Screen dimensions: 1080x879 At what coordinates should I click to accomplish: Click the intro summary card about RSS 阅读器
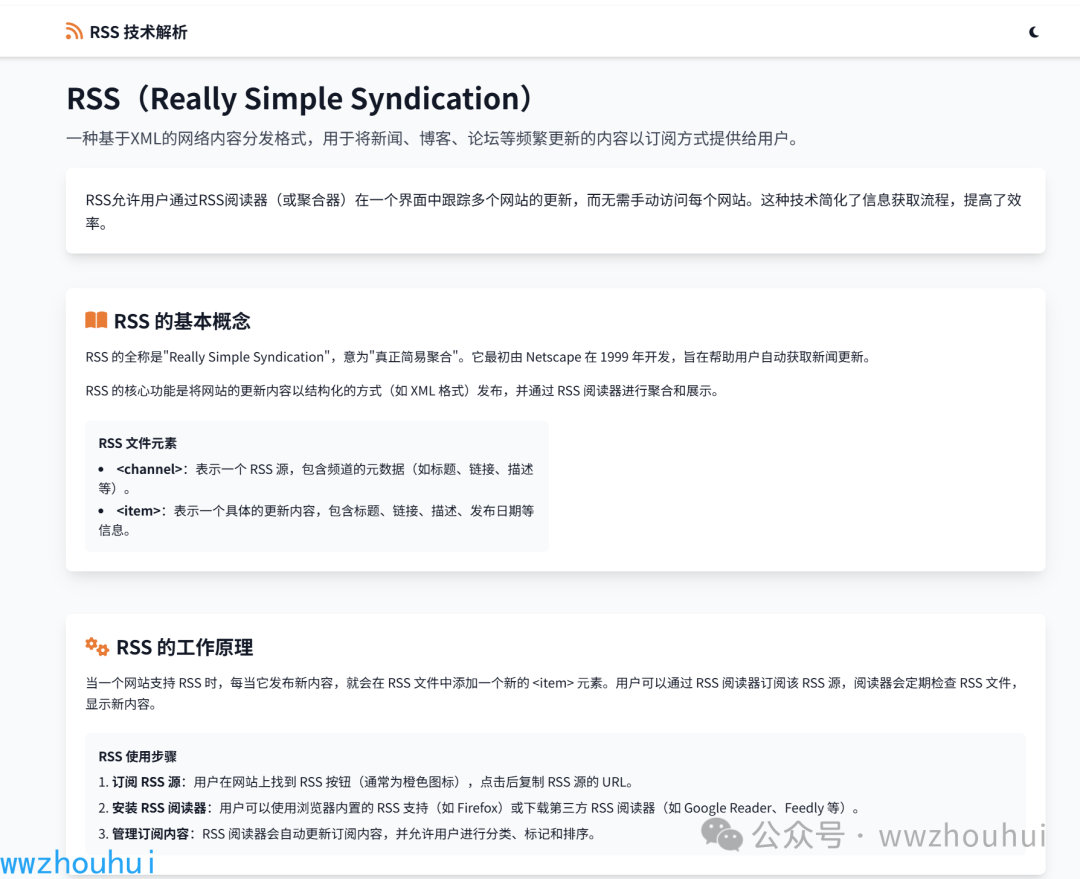pyautogui.click(x=556, y=210)
